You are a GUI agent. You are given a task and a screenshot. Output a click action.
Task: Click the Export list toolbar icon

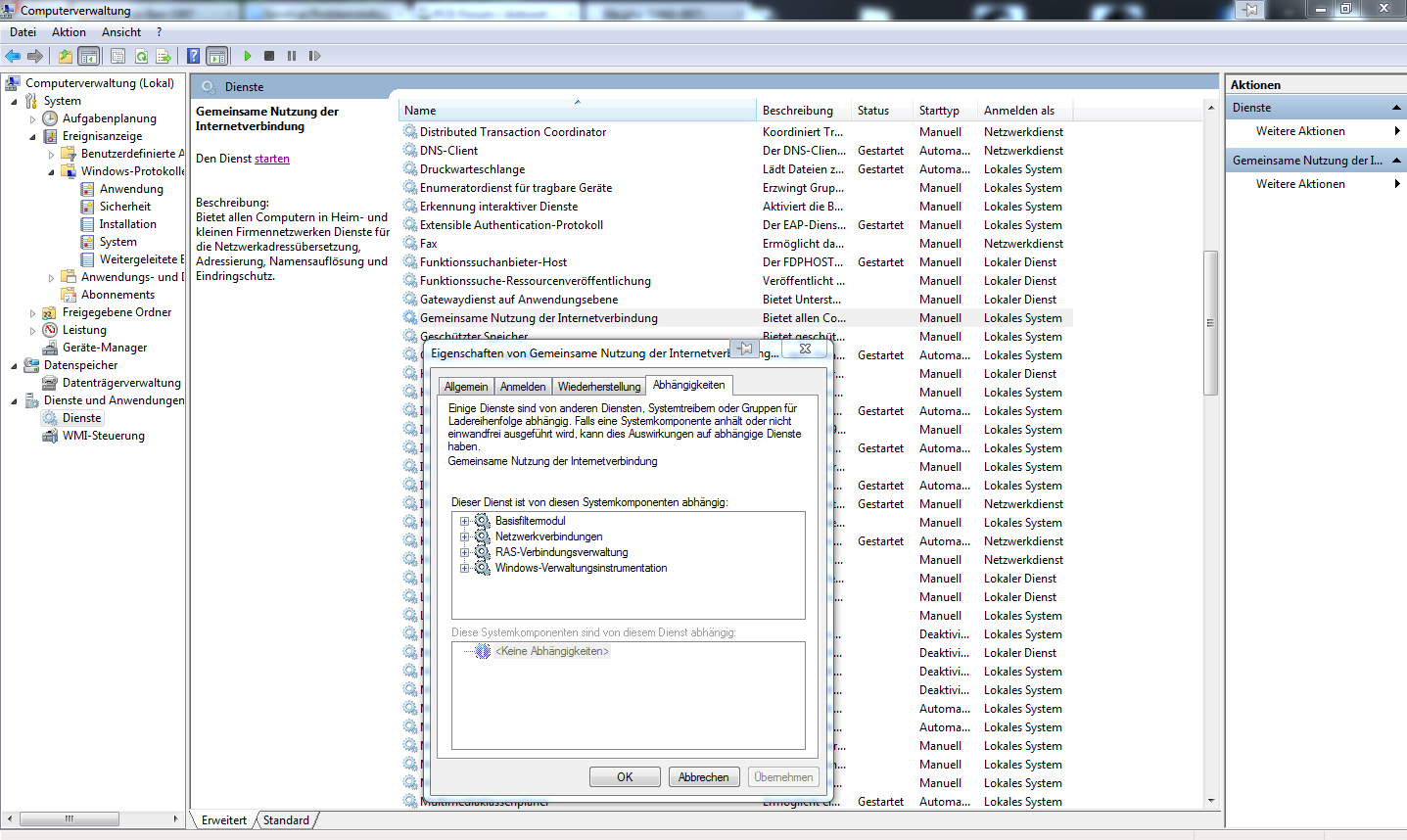point(164,56)
